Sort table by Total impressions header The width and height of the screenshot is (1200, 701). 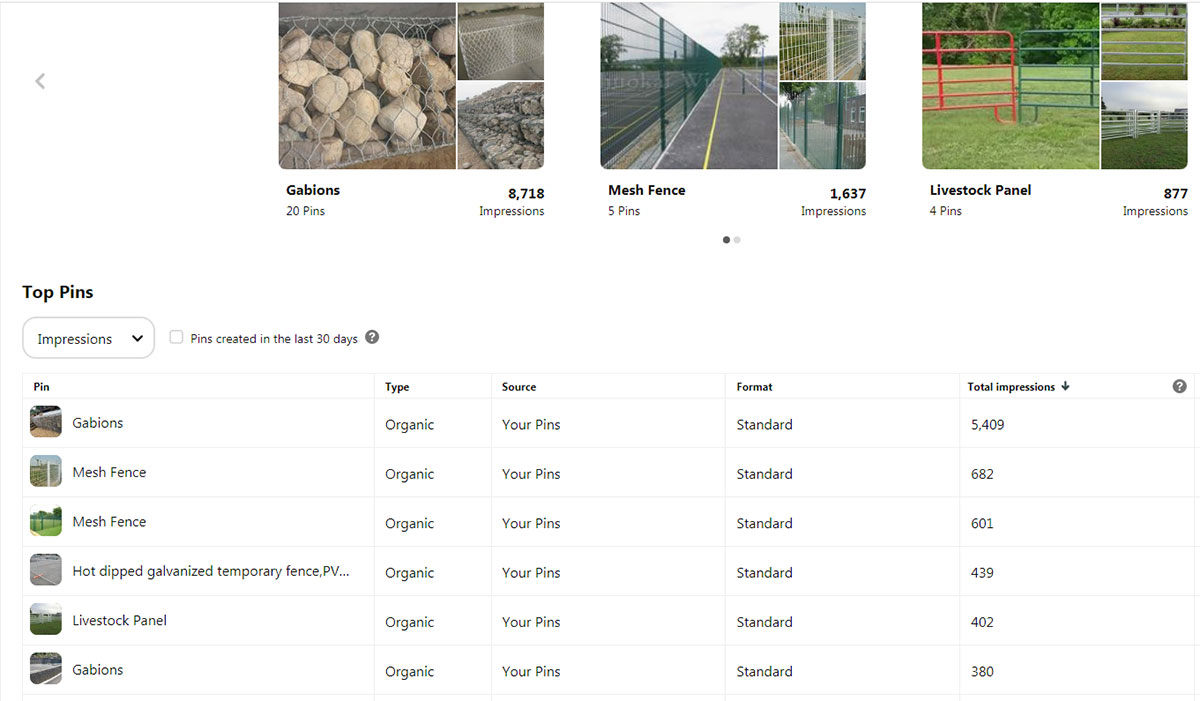tap(1010, 387)
